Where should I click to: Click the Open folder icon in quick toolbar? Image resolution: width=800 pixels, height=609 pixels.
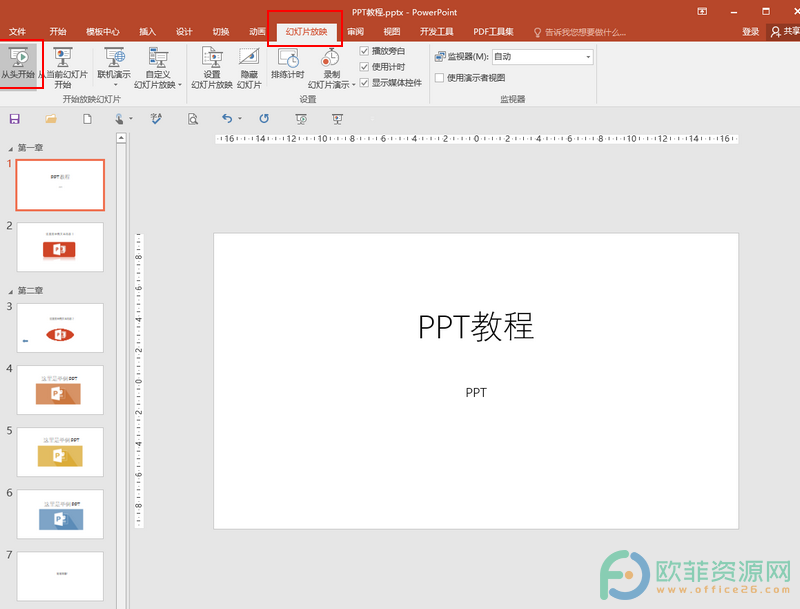click(51, 119)
